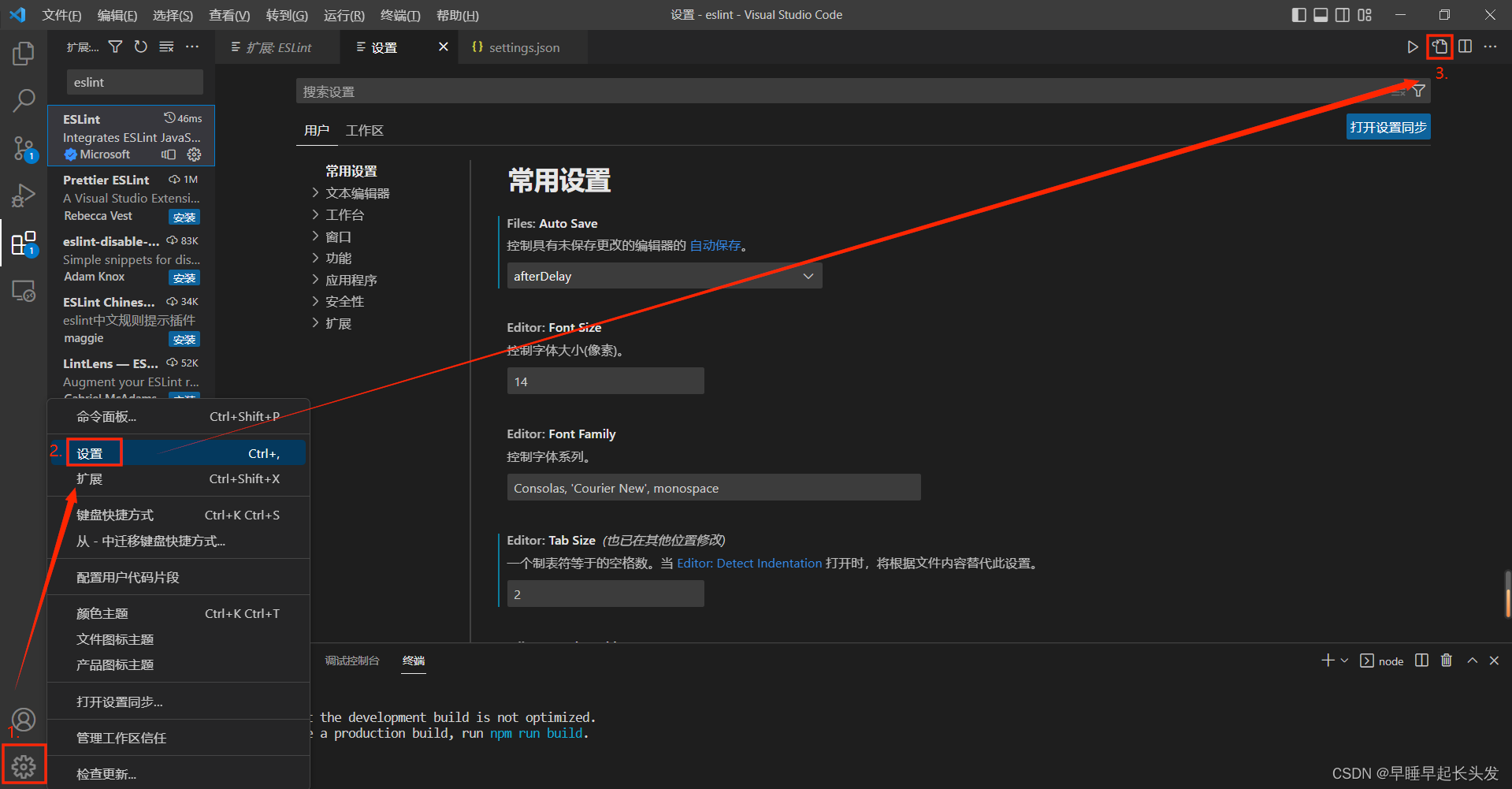1512x789 pixels.
Task: Open the Terminal menu in menu bar
Action: (400, 15)
